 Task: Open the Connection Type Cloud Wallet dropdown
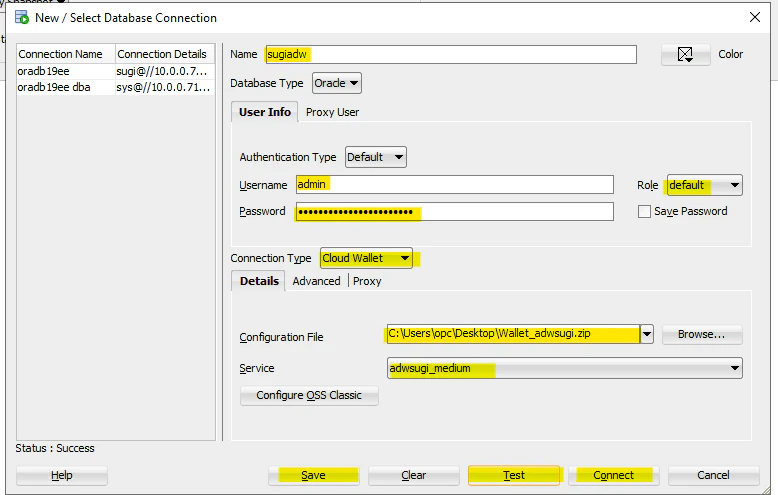366,258
